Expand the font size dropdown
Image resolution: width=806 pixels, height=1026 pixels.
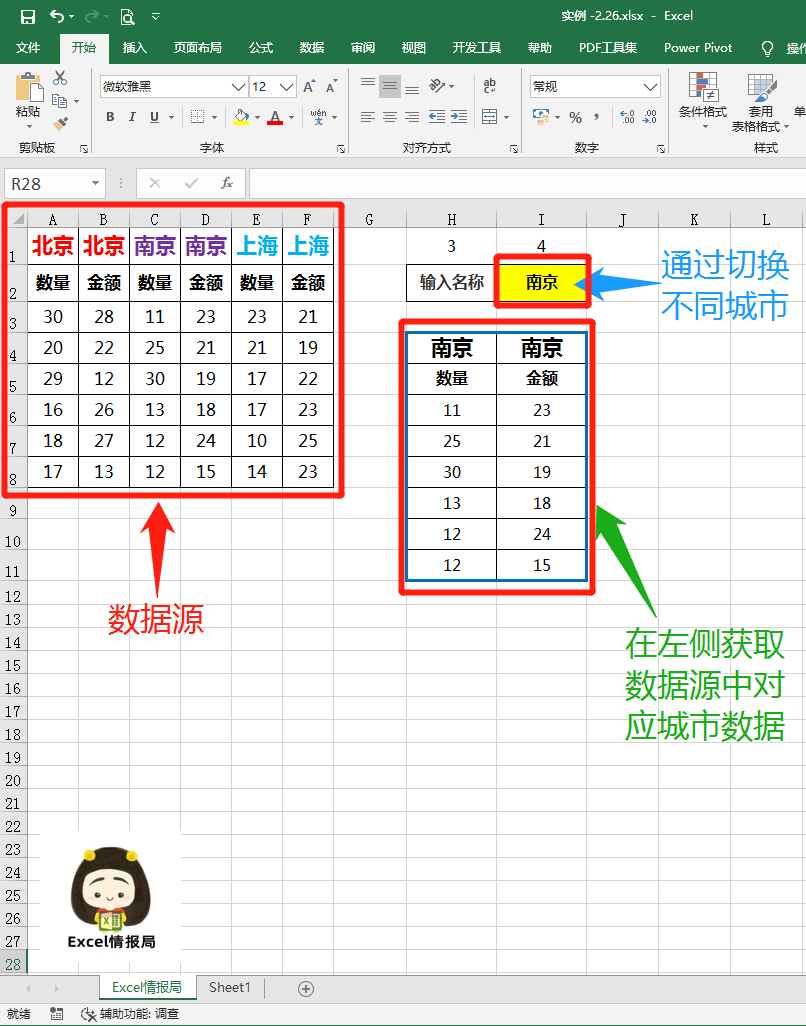tap(287, 87)
